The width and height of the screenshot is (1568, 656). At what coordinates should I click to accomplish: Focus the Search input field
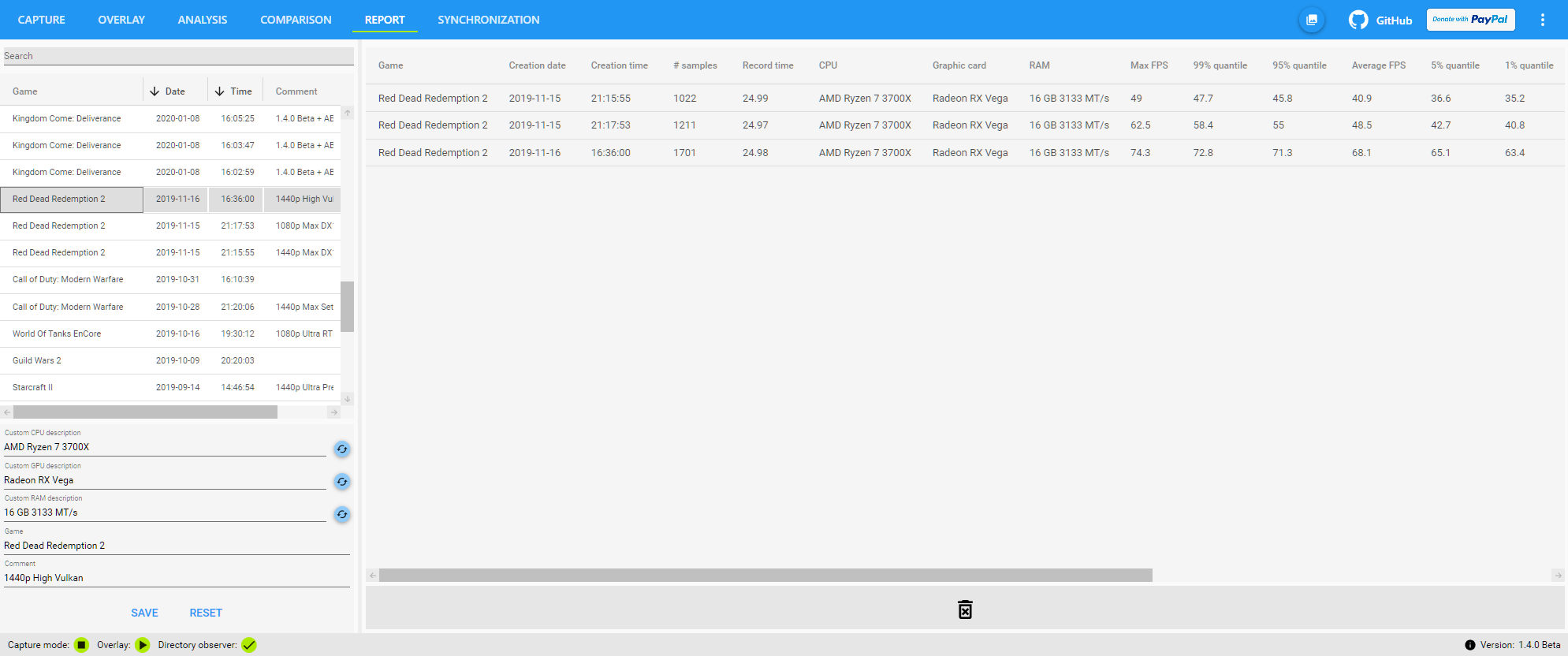[x=178, y=56]
